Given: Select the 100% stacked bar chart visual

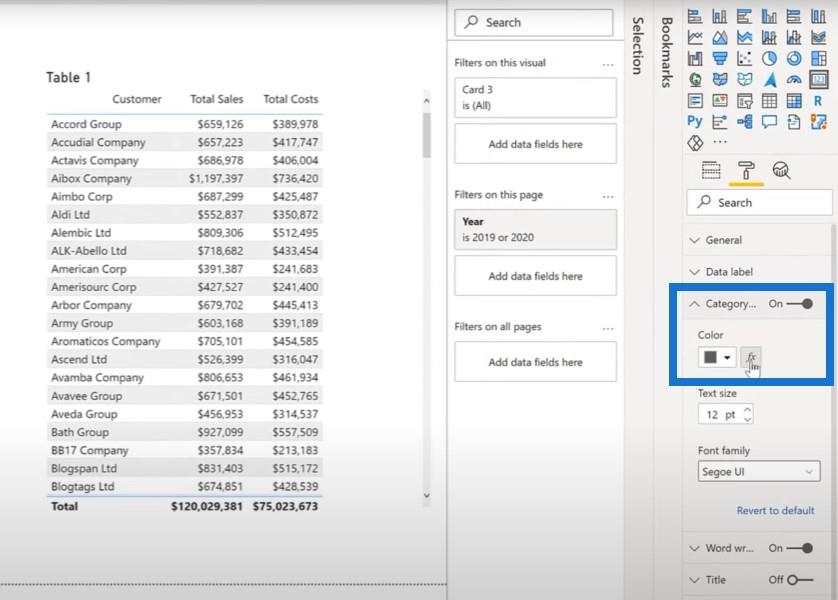Looking at the screenshot, I should point(794,17).
